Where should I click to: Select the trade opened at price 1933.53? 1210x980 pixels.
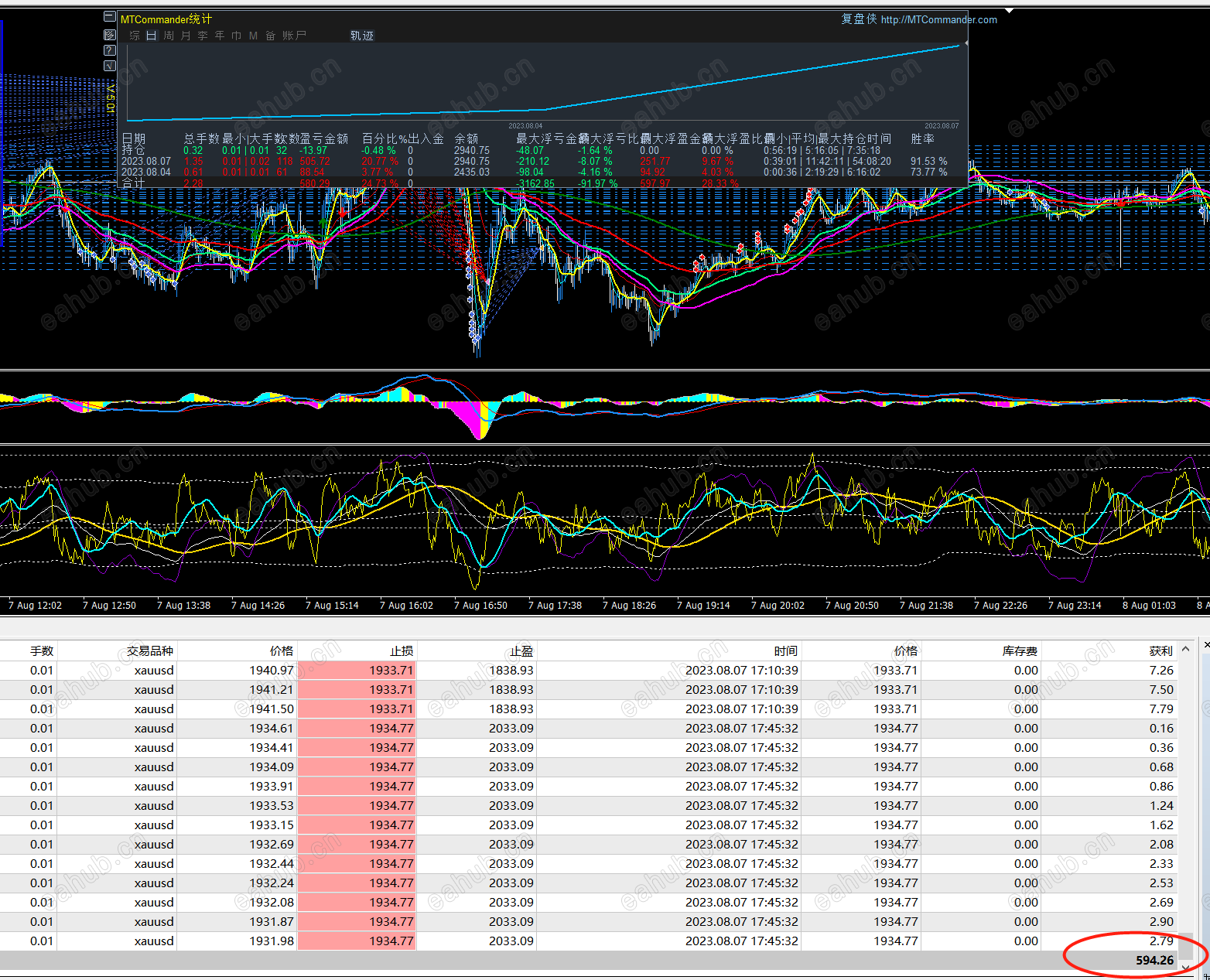(x=589, y=806)
